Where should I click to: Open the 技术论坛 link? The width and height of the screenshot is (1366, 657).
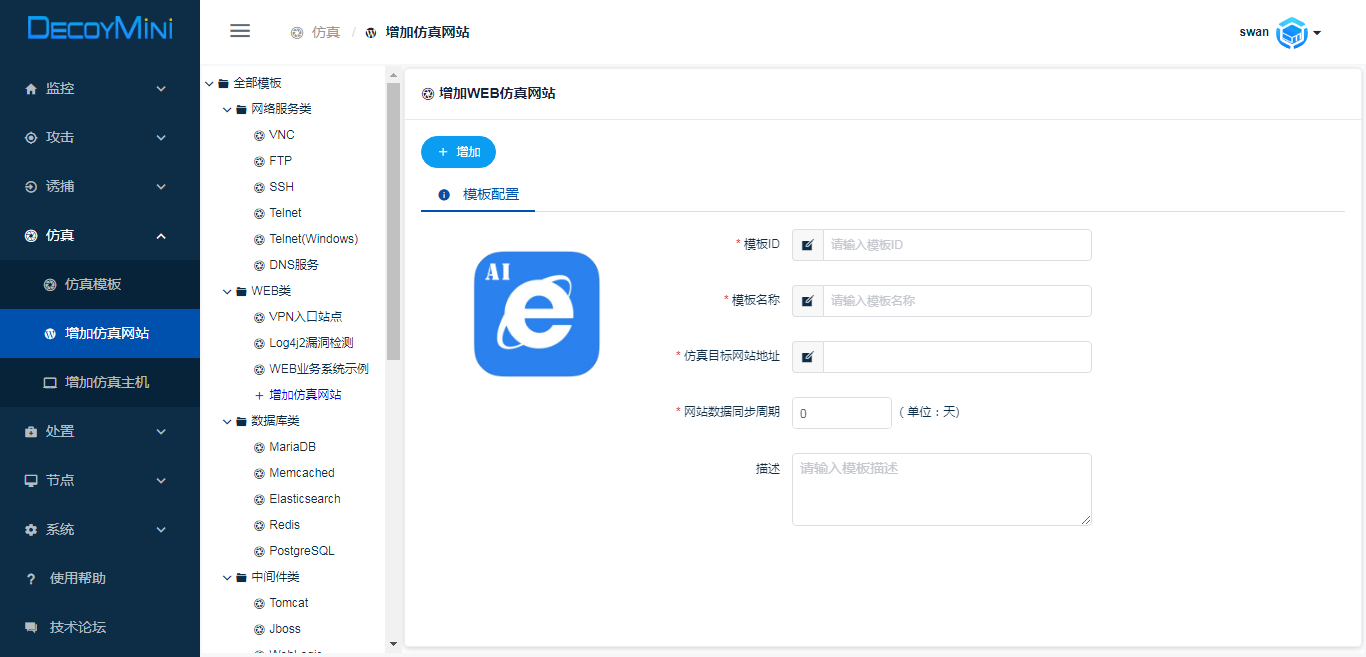[77, 627]
